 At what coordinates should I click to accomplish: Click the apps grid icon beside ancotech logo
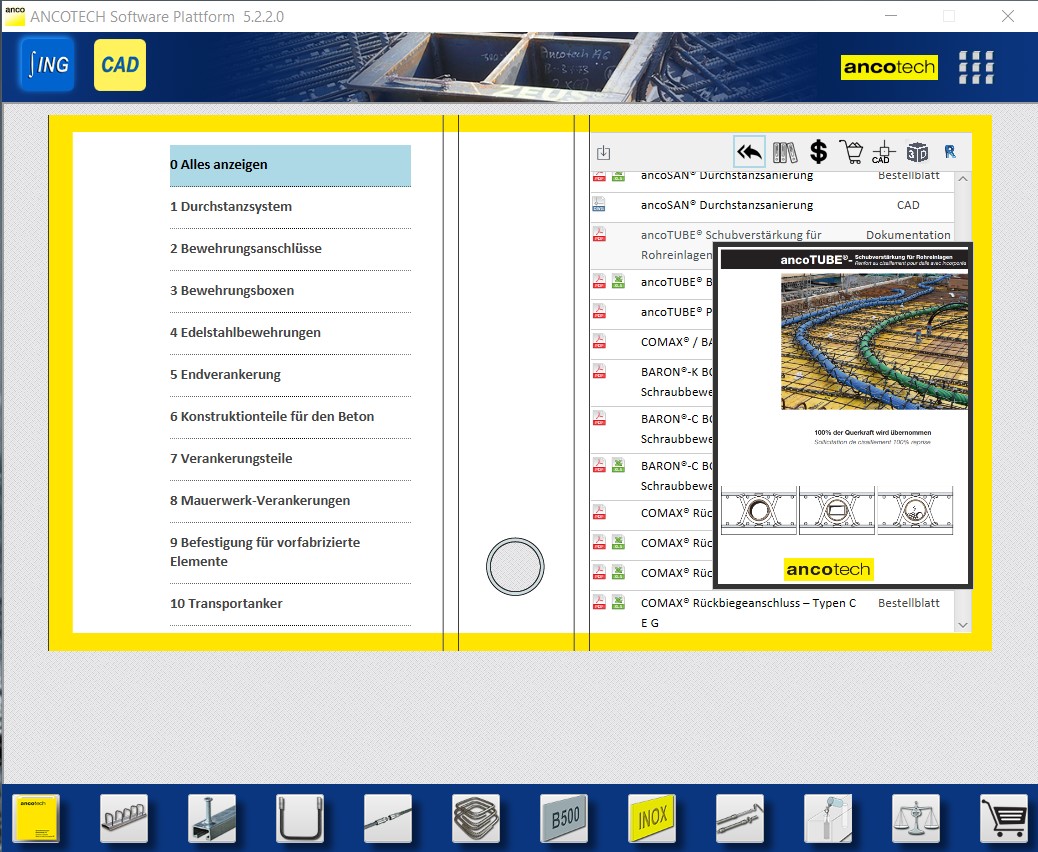pos(976,67)
